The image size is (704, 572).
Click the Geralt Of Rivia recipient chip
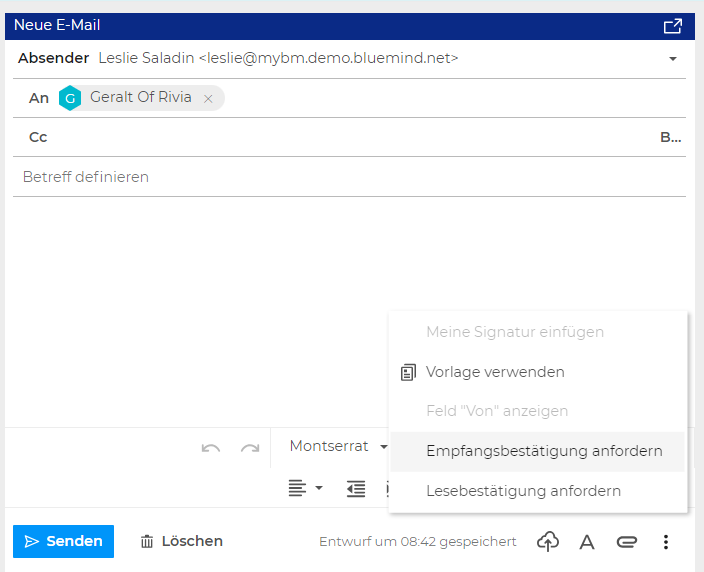[140, 98]
